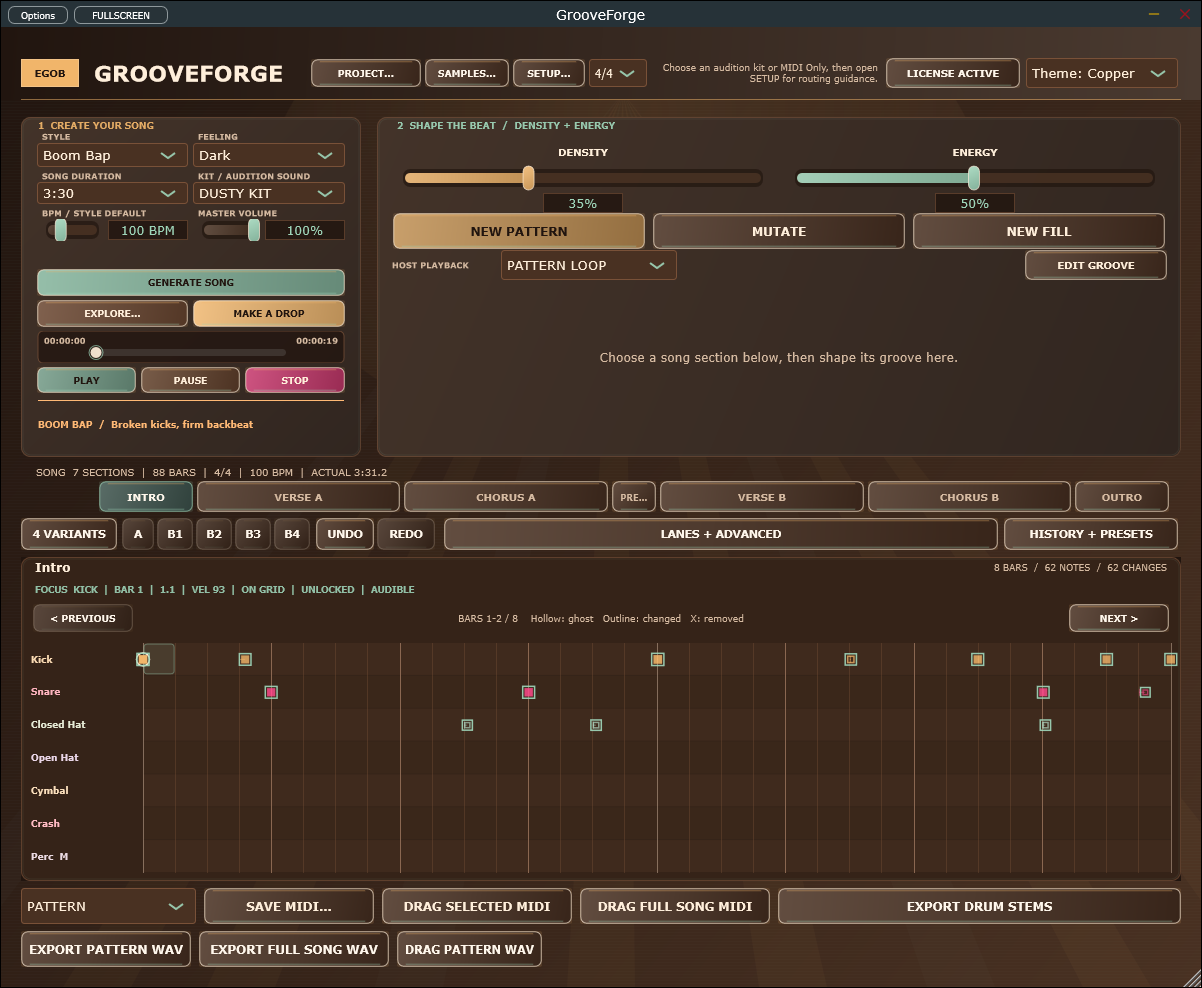Screen dimensions: 1202x988
Task: Expand the Song Duration 3:30 dropdown
Action: pyautogui.click(x=111, y=193)
